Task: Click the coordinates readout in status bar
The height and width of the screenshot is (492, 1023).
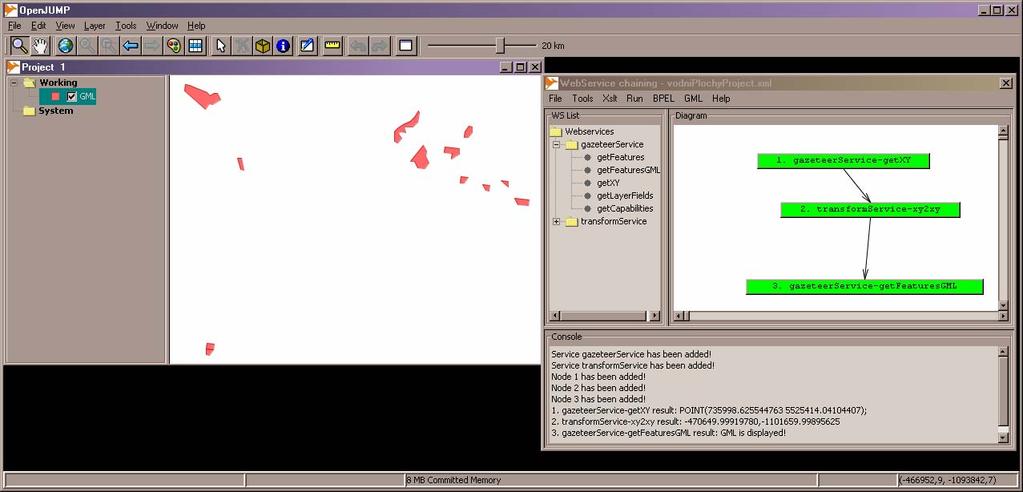Action: (x=957, y=480)
